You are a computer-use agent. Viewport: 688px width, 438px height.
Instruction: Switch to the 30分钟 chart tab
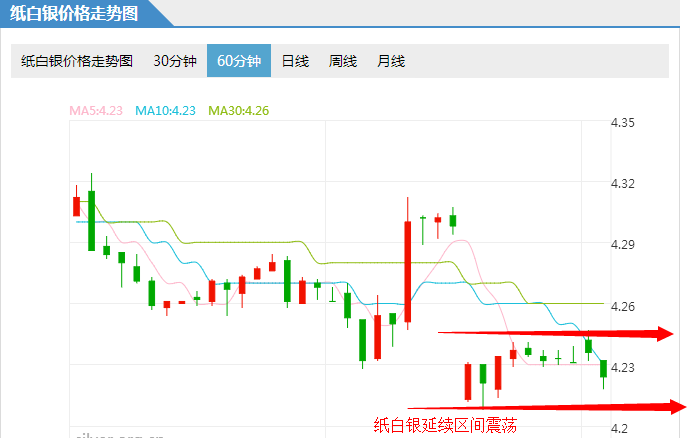tap(174, 61)
